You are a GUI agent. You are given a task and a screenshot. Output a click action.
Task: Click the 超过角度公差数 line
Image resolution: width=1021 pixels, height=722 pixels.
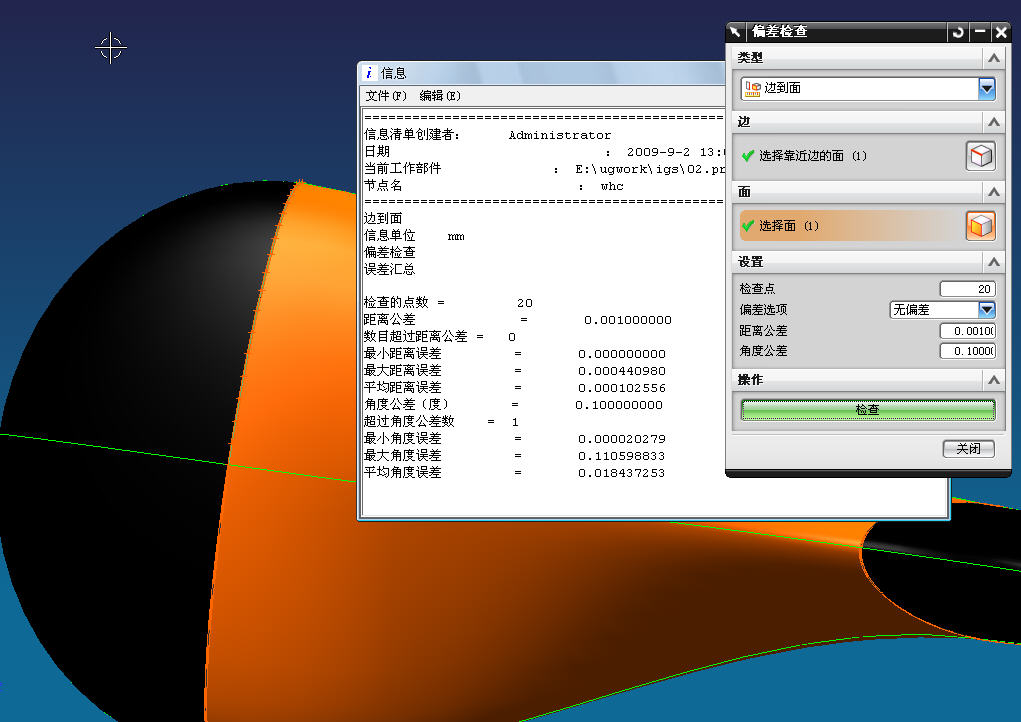tap(441, 422)
